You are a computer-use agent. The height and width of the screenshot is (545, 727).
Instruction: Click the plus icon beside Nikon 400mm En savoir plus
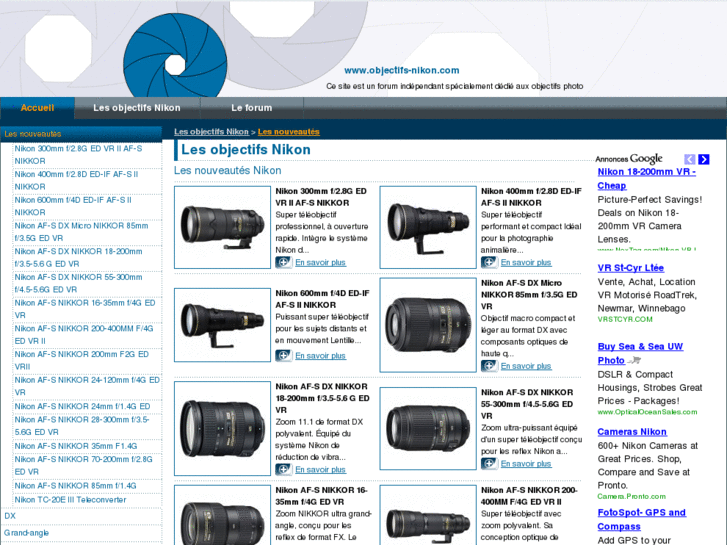pyautogui.click(x=489, y=263)
